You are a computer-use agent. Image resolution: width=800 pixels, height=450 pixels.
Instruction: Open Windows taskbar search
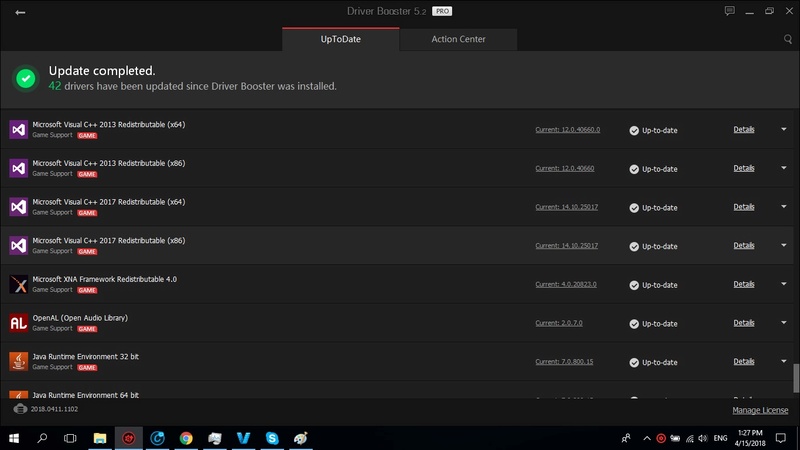pyautogui.click(x=42, y=438)
